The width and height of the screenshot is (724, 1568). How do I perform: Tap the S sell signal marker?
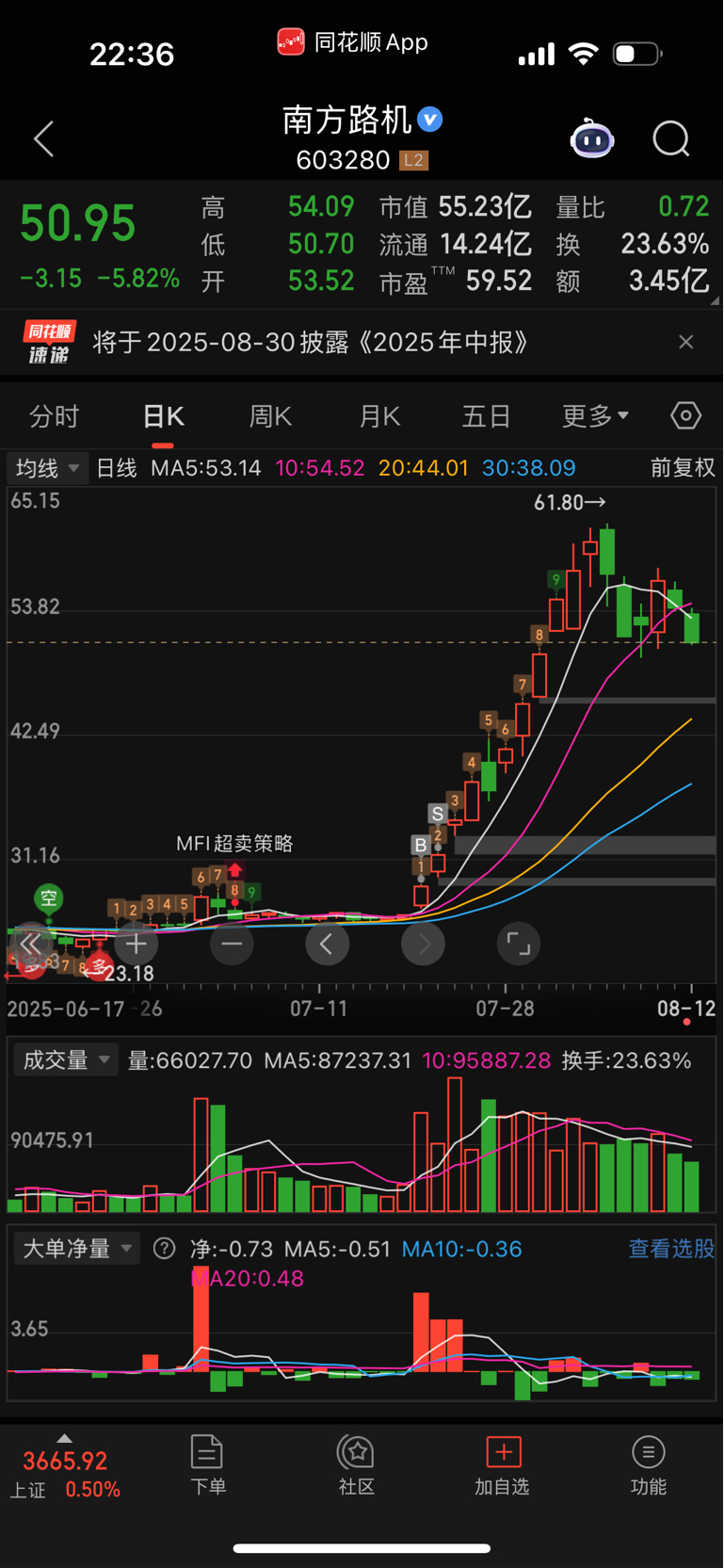(437, 814)
